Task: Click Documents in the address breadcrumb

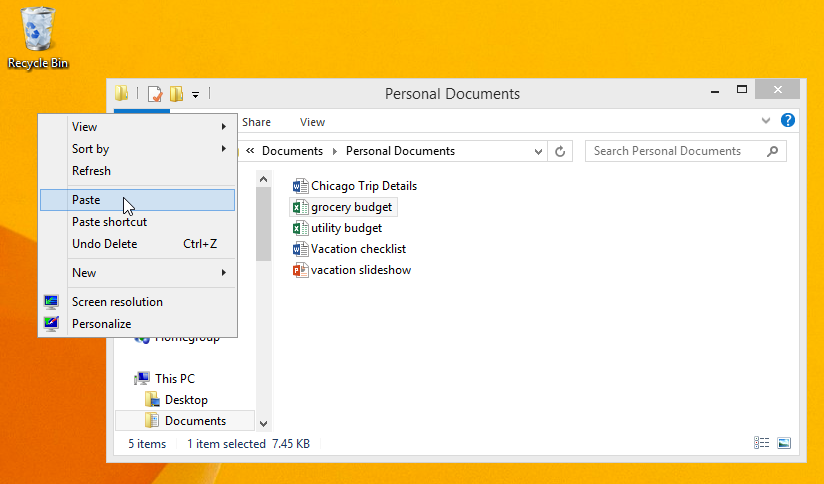Action: coord(292,152)
